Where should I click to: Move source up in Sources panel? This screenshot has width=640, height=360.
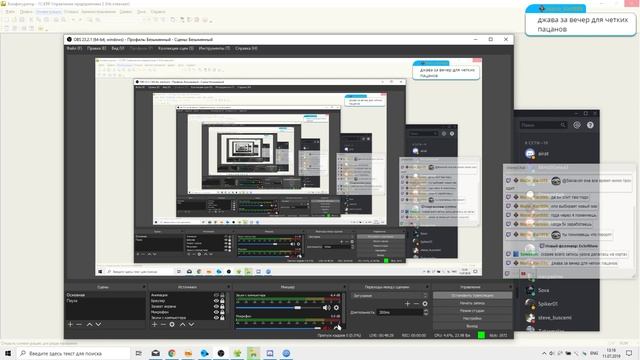(182, 324)
